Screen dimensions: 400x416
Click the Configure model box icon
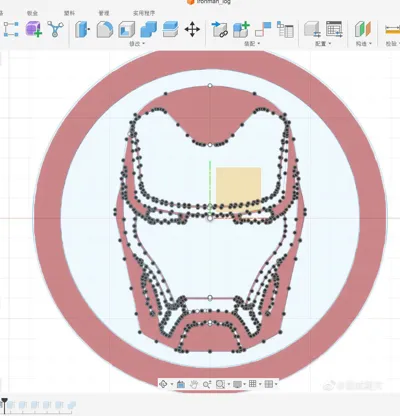pos(312,29)
